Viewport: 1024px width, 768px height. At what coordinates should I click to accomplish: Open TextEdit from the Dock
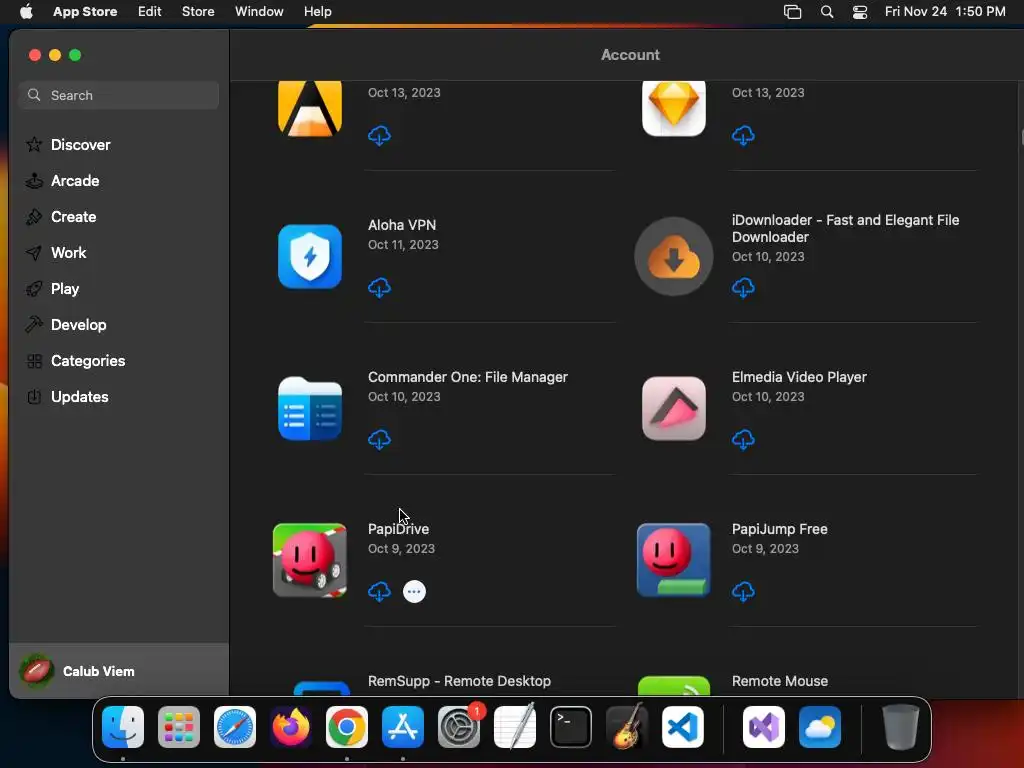515,727
